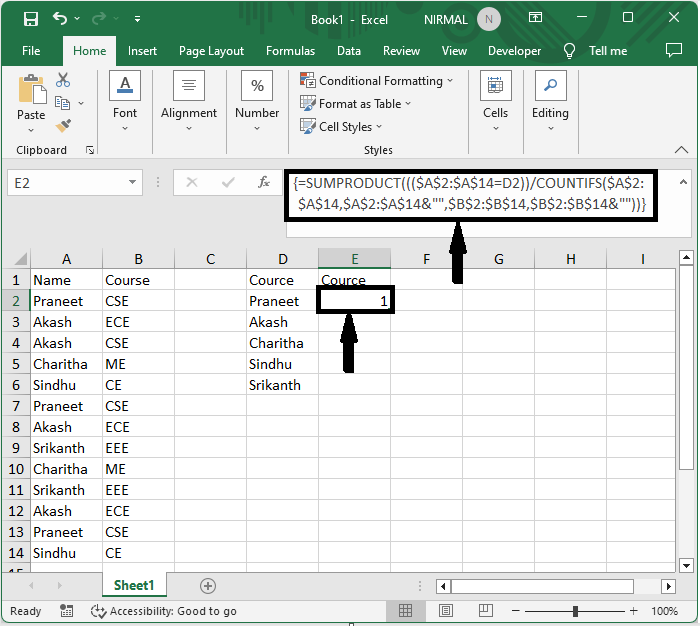This screenshot has height=626, width=700.
Task: Click the Undo arrow icon
Action: [60, 18]
